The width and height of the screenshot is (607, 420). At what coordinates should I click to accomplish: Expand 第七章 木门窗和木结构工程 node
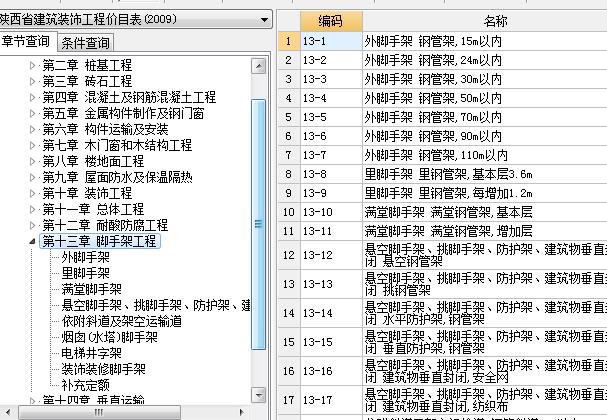coord(33,146)
